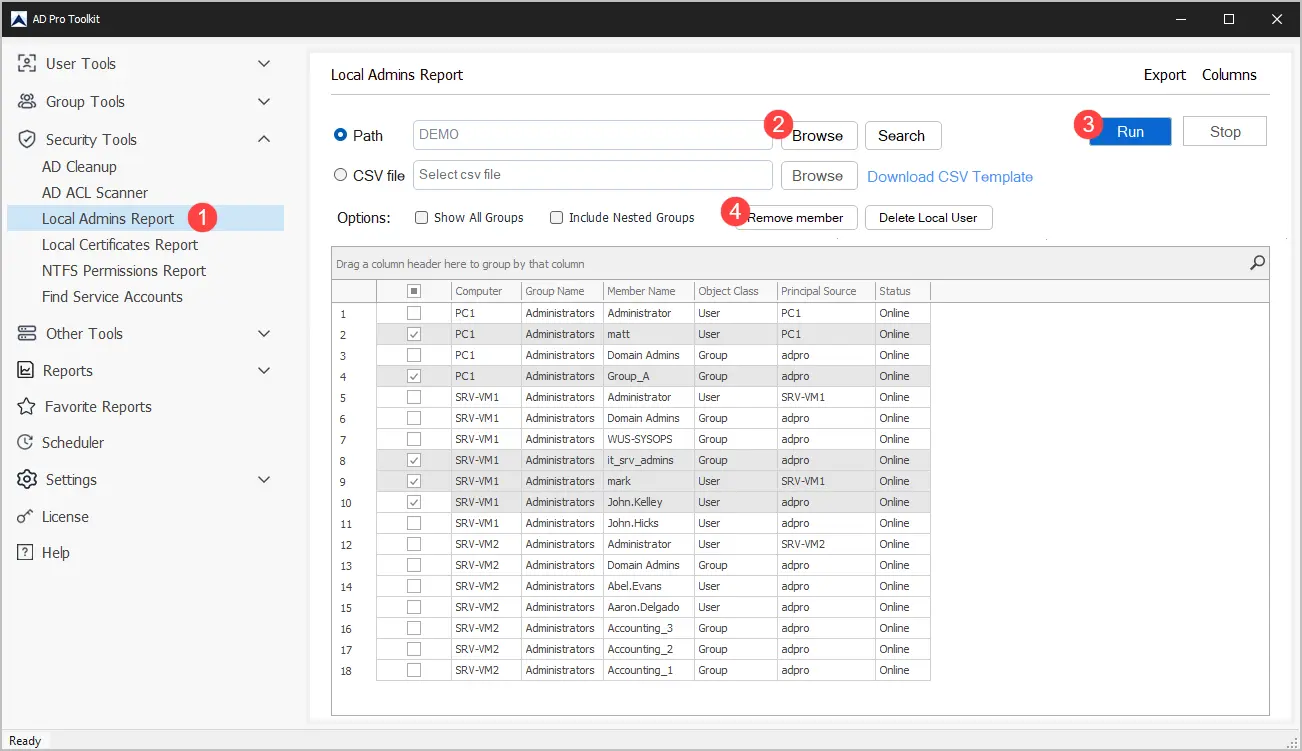Click the Search button
This screenshot has height=751, width=1302.
[x=902, y=135]
